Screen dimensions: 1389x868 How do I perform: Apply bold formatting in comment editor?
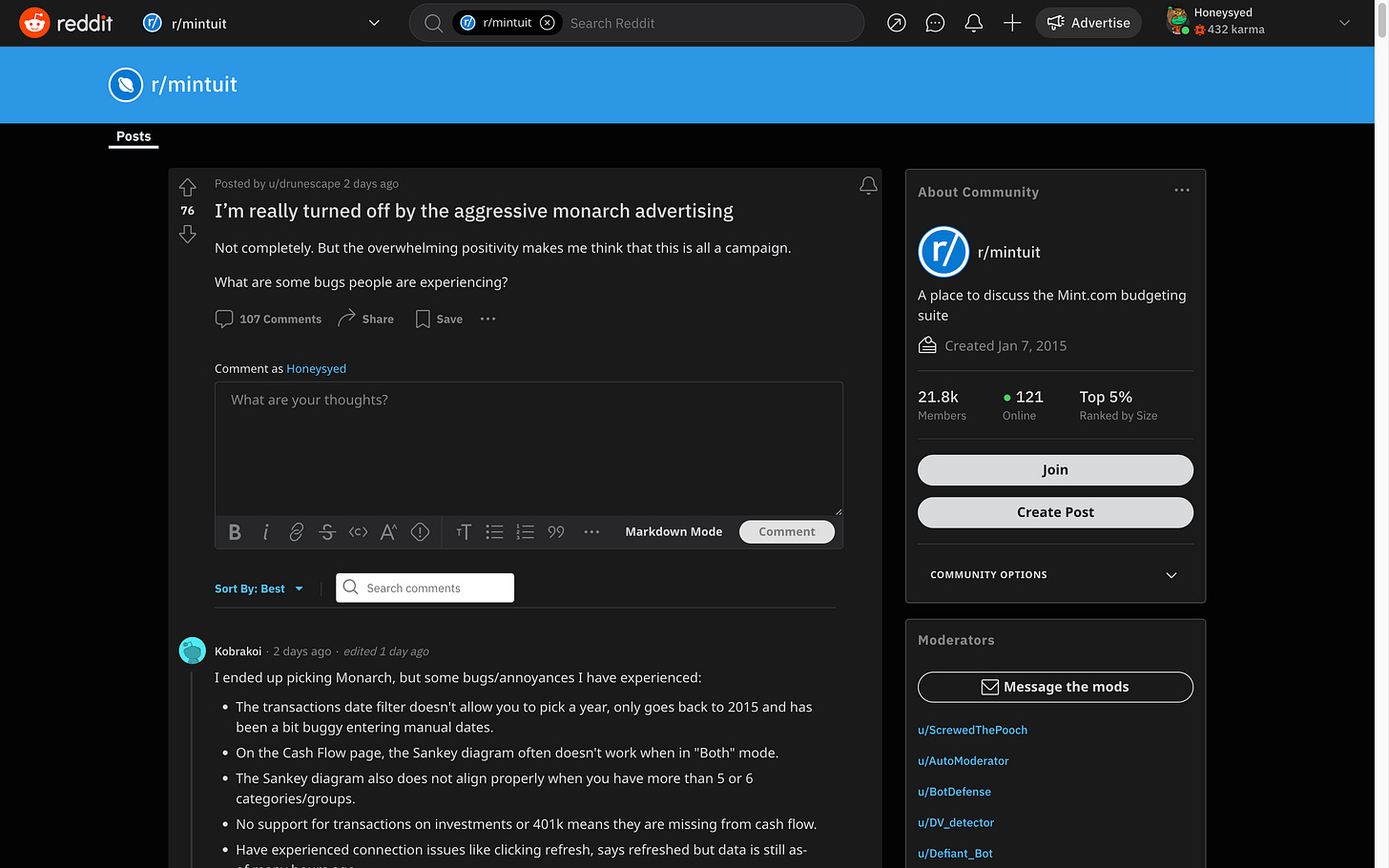[x=235, y=532]
